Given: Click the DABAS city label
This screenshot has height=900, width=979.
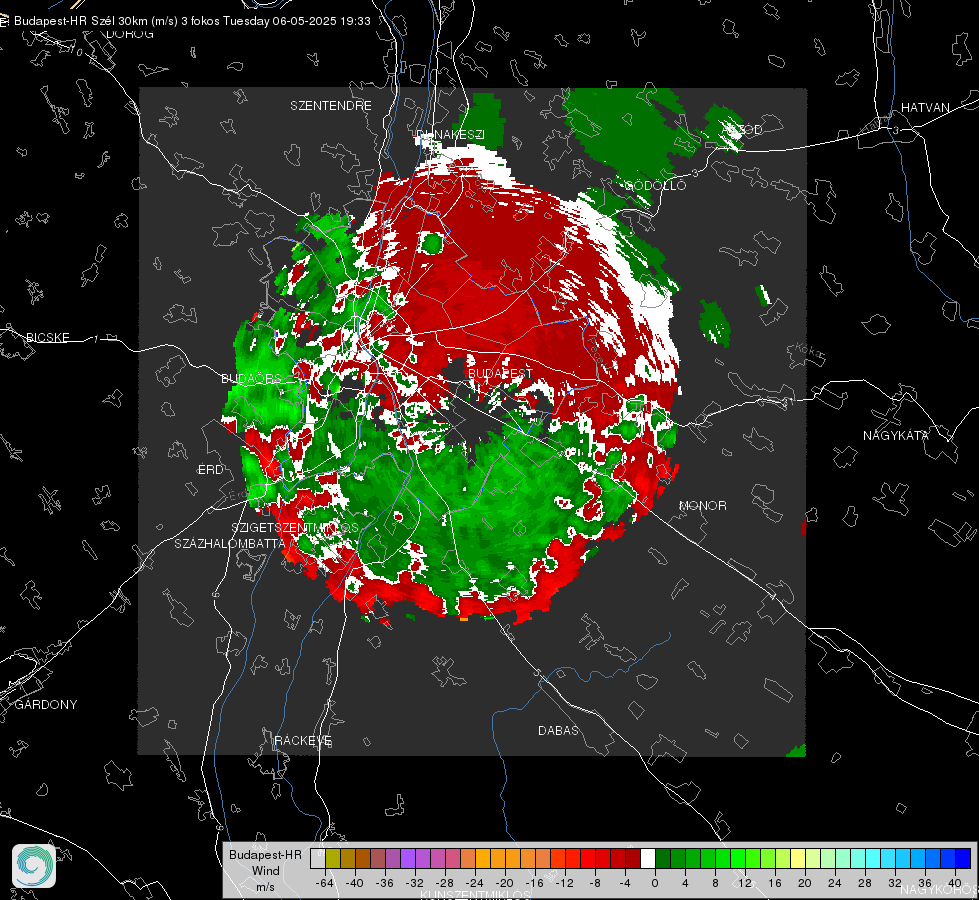Looking at the screenshot, I should tap(558, 730).
